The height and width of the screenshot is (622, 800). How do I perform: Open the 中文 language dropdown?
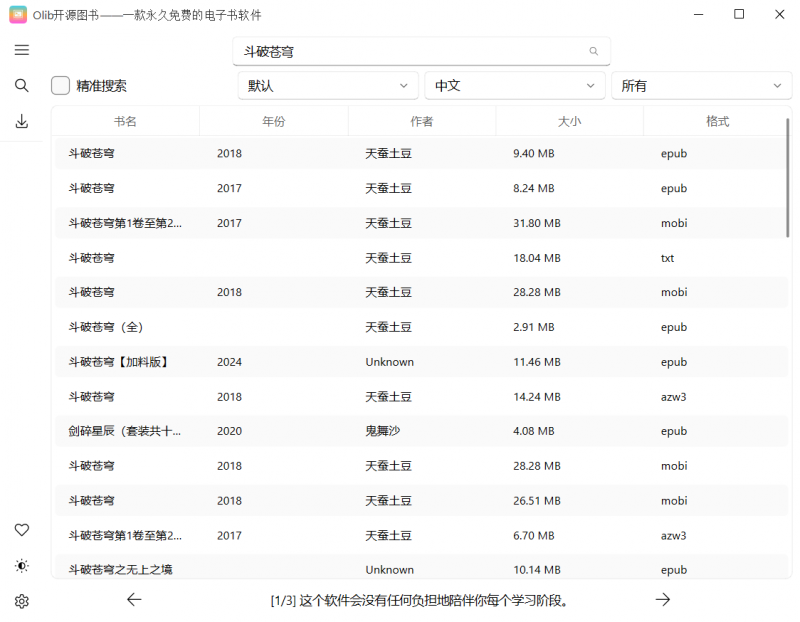point(514,85)
